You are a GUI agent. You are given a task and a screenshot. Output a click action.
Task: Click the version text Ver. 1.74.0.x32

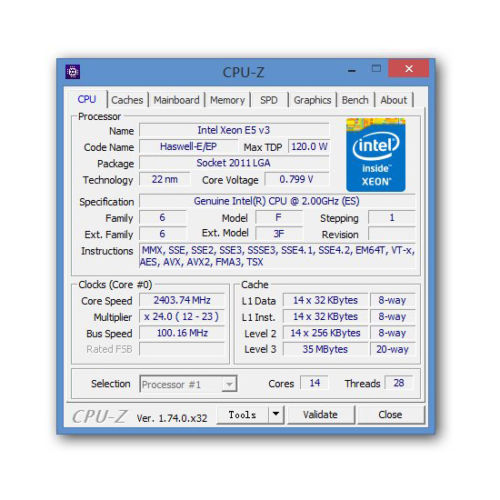172,418
